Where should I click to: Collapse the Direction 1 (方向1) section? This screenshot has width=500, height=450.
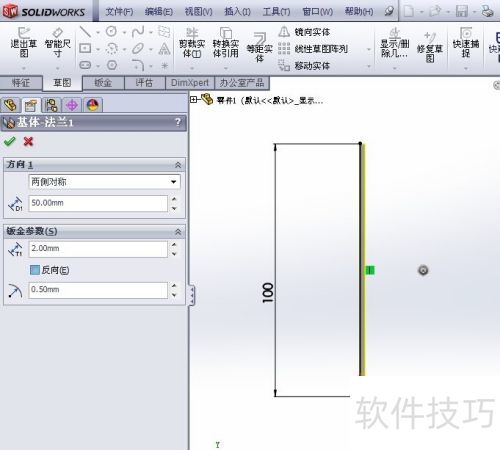(x=178, y=165)
